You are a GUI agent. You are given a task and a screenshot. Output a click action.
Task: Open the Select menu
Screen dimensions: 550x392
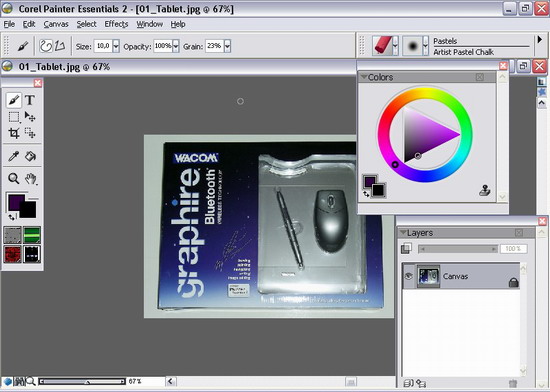click(x=86, y=24)
